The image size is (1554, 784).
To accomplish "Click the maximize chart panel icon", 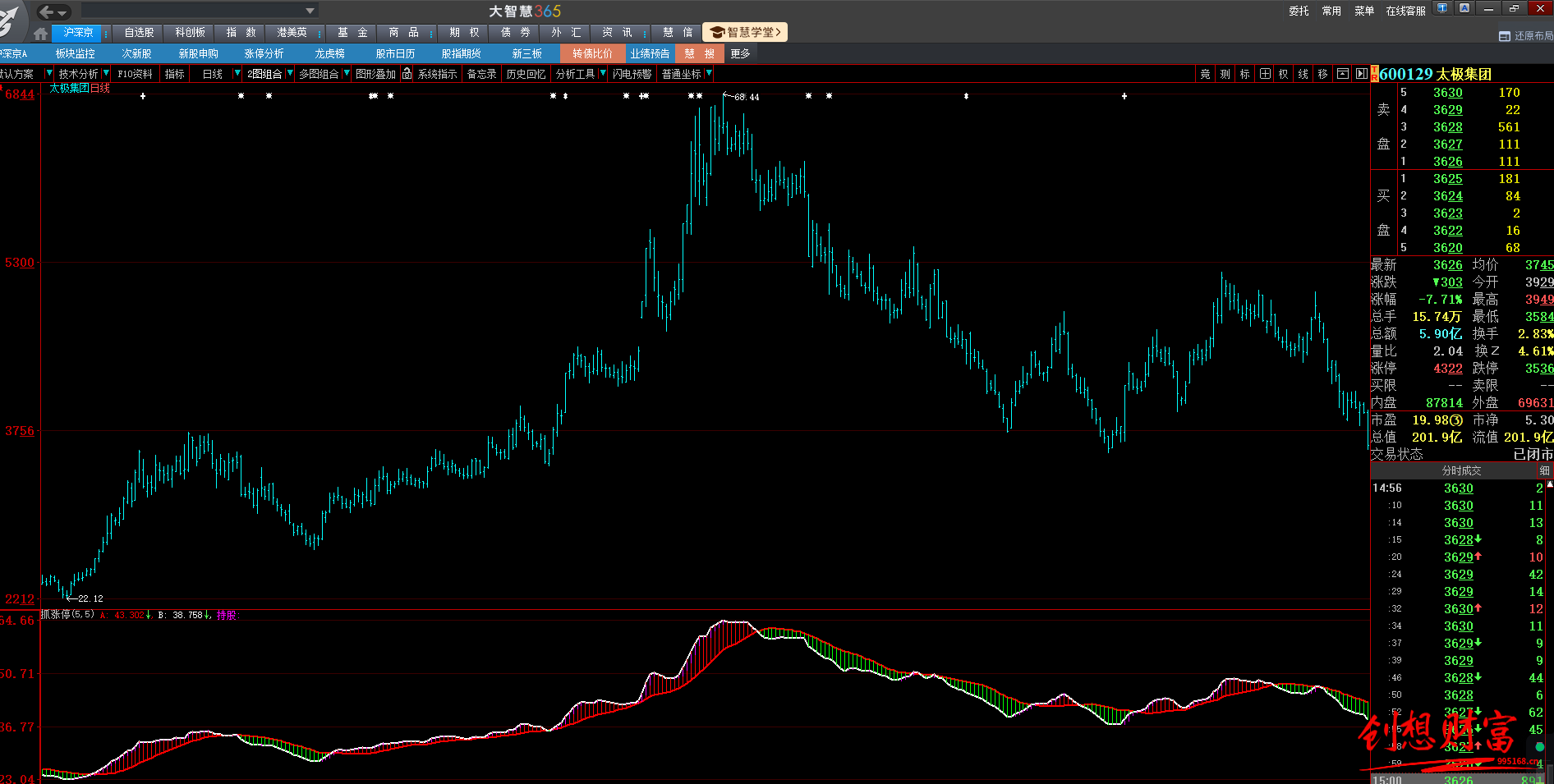I will point(1343,74).
